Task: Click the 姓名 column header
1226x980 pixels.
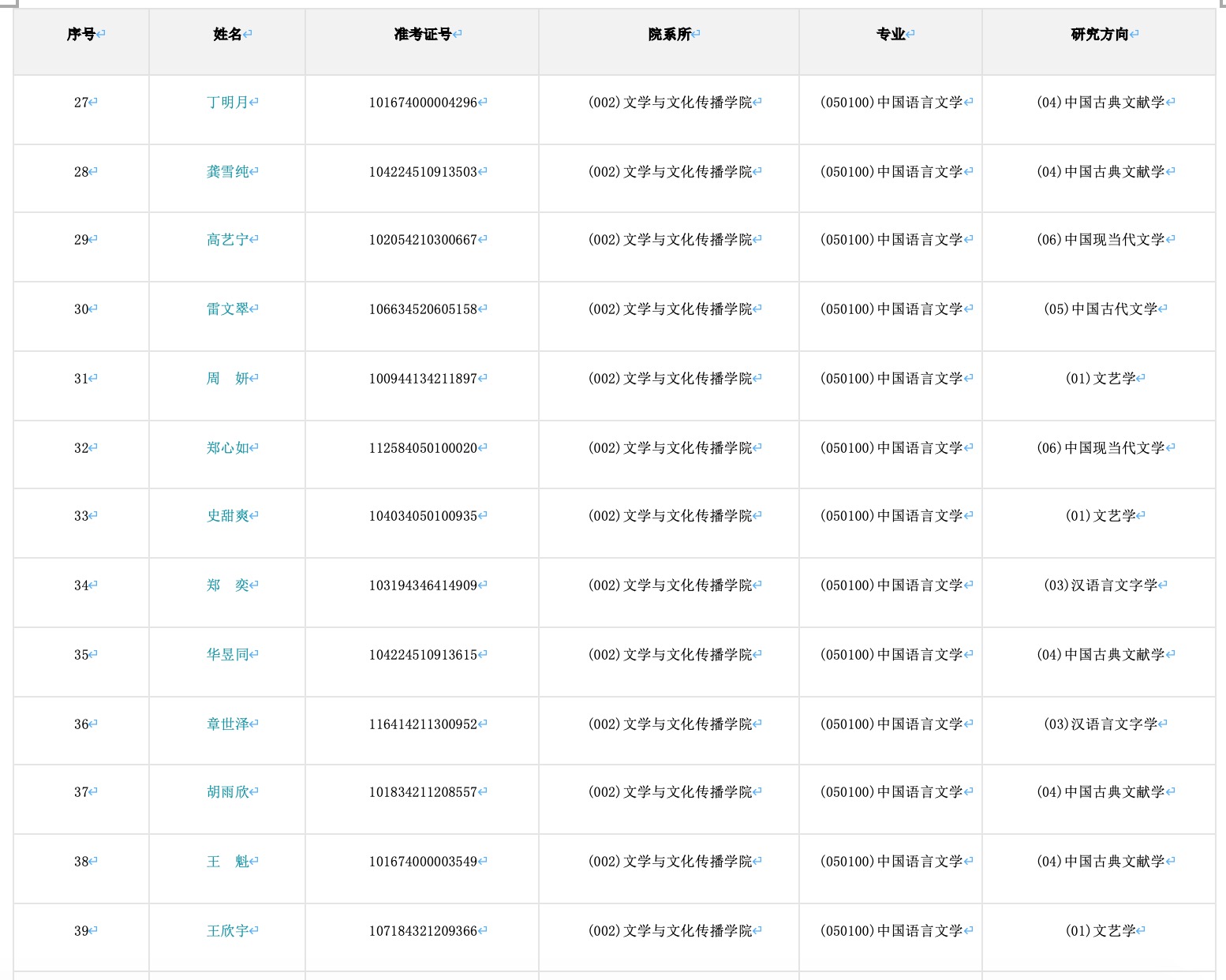Action: coord(227,35)
